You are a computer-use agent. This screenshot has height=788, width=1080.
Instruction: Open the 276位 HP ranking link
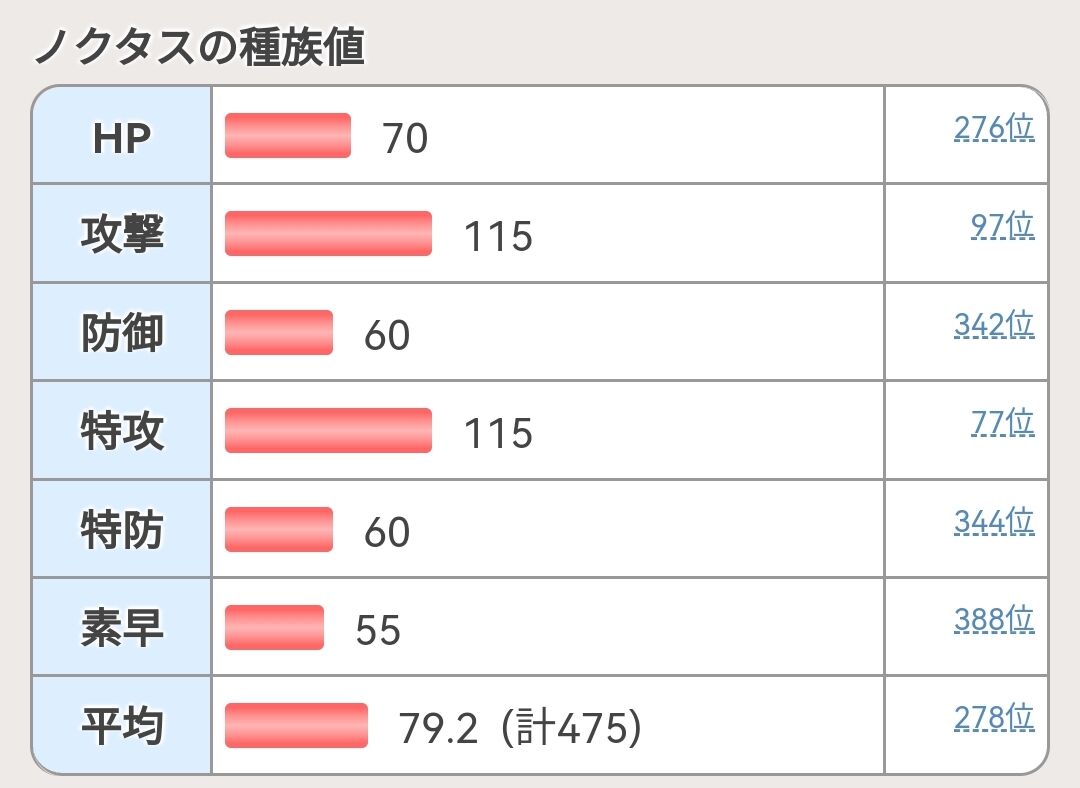994,127
